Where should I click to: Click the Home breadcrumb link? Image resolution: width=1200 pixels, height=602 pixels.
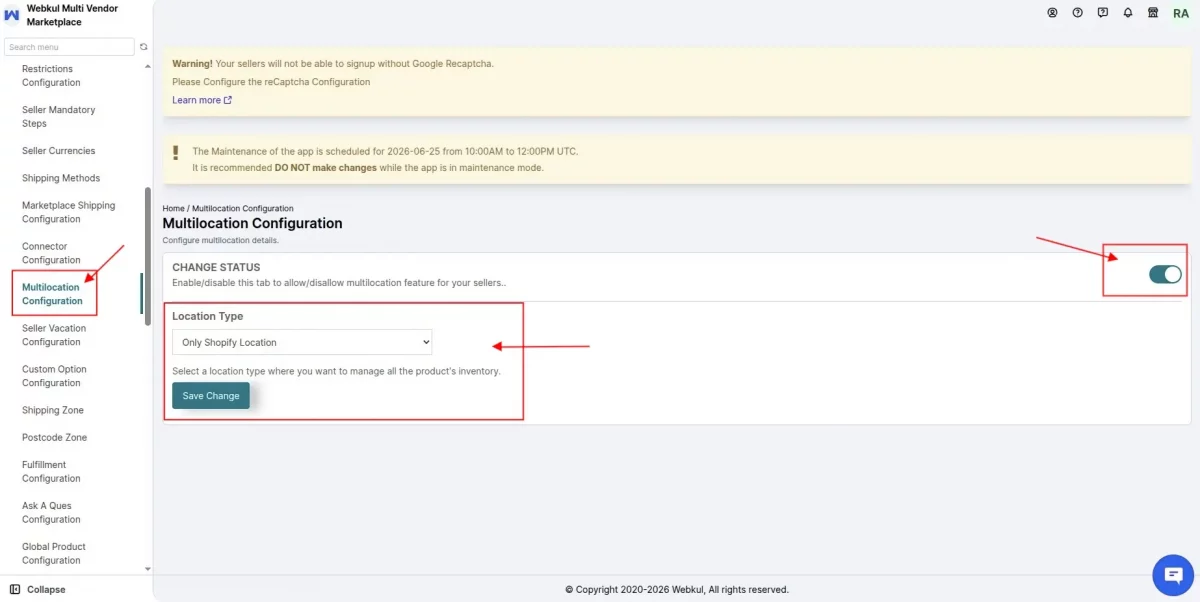click(x=173, y=208)
